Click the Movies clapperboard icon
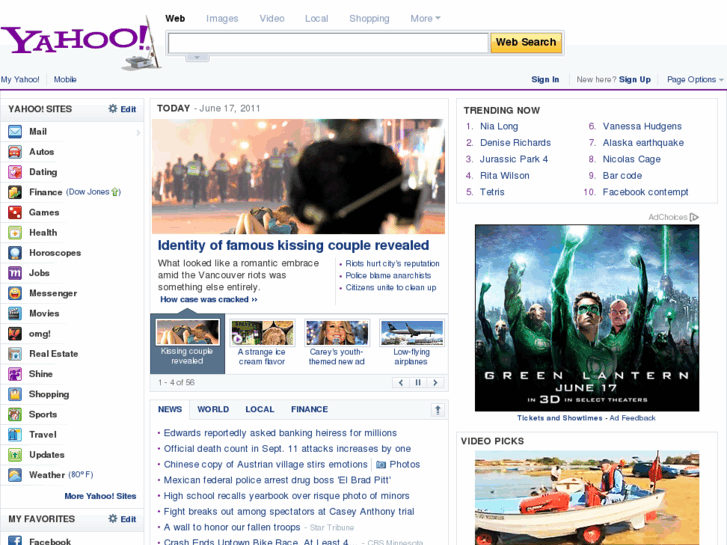Viewport: 727px width, 545px height. 15,313
